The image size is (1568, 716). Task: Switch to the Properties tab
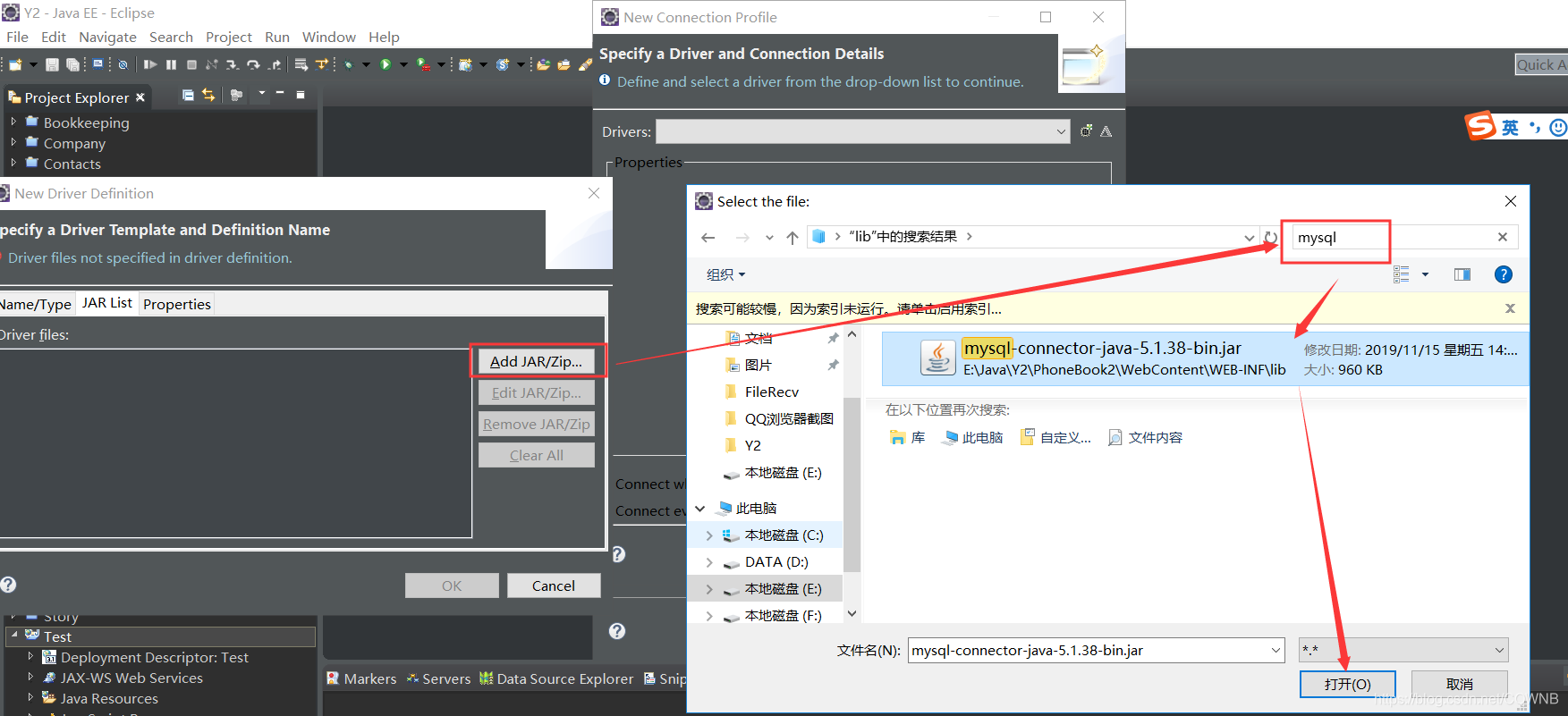click(x=177, y=304)
